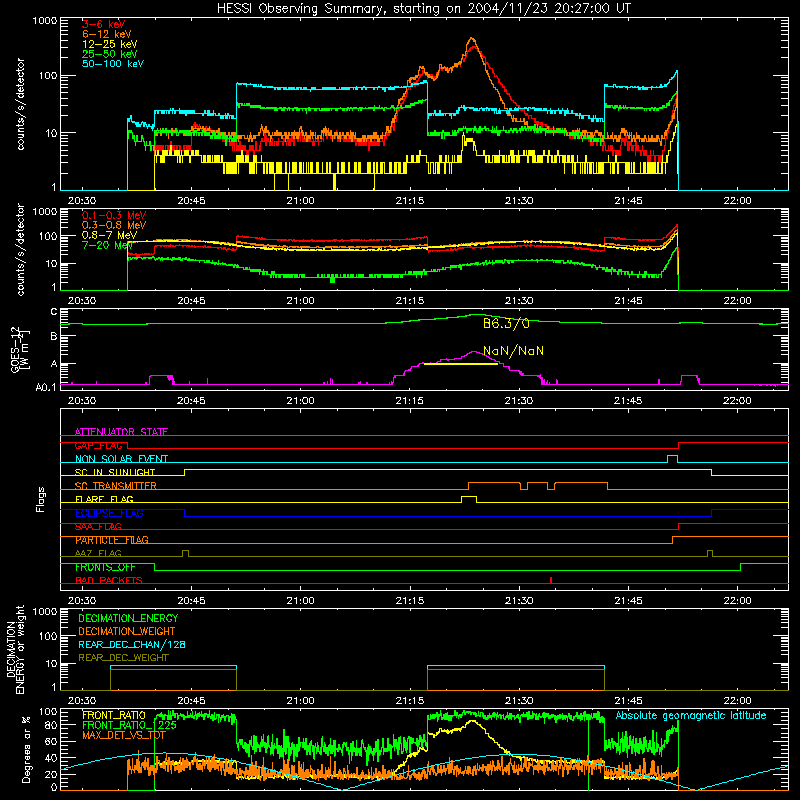This screenshot has width=800, height=800.
Task: Select the PARTICLE_FLAG label
Action: (112, 540)
